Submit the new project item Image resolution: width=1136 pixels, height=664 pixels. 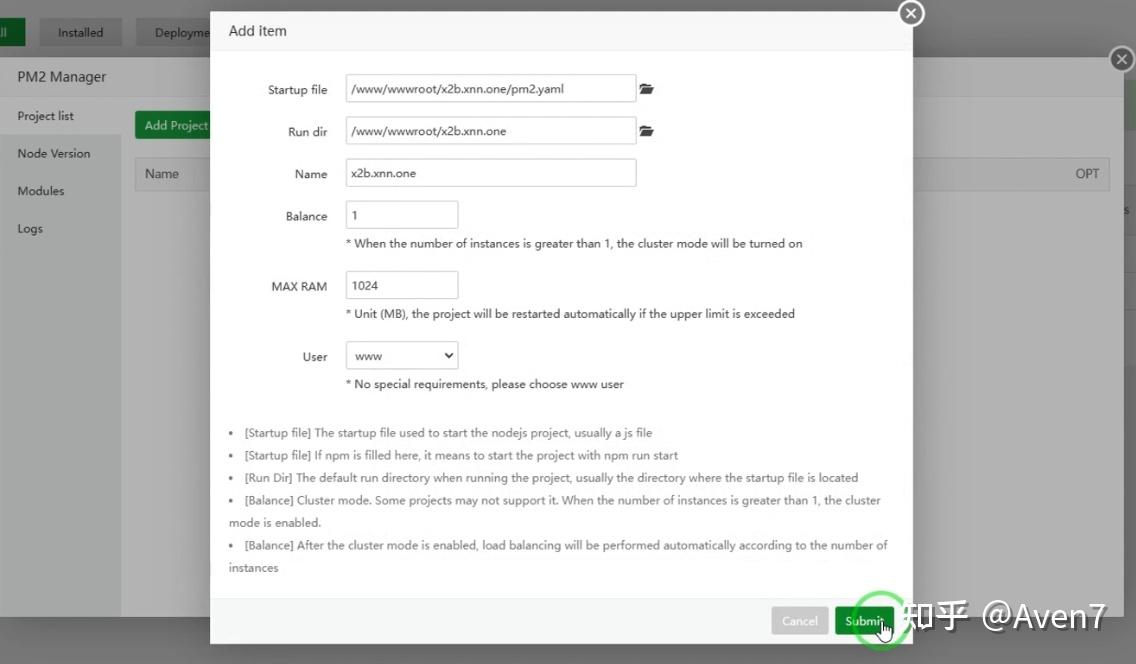click(864, 621)
